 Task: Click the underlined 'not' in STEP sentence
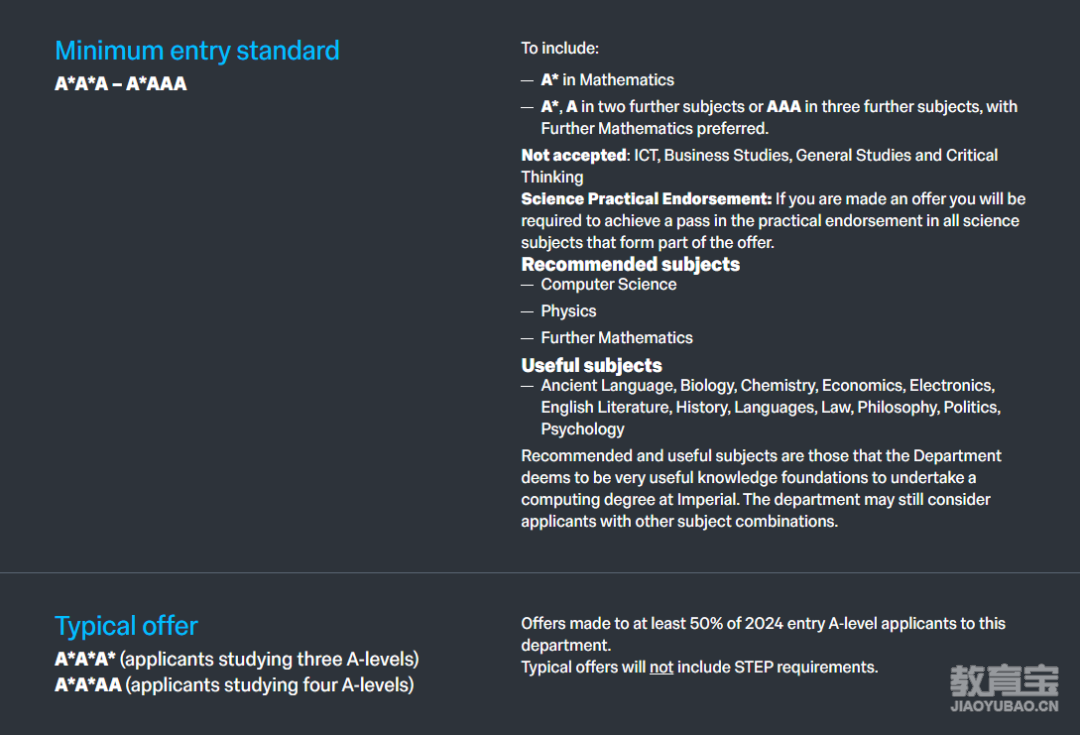661,667
